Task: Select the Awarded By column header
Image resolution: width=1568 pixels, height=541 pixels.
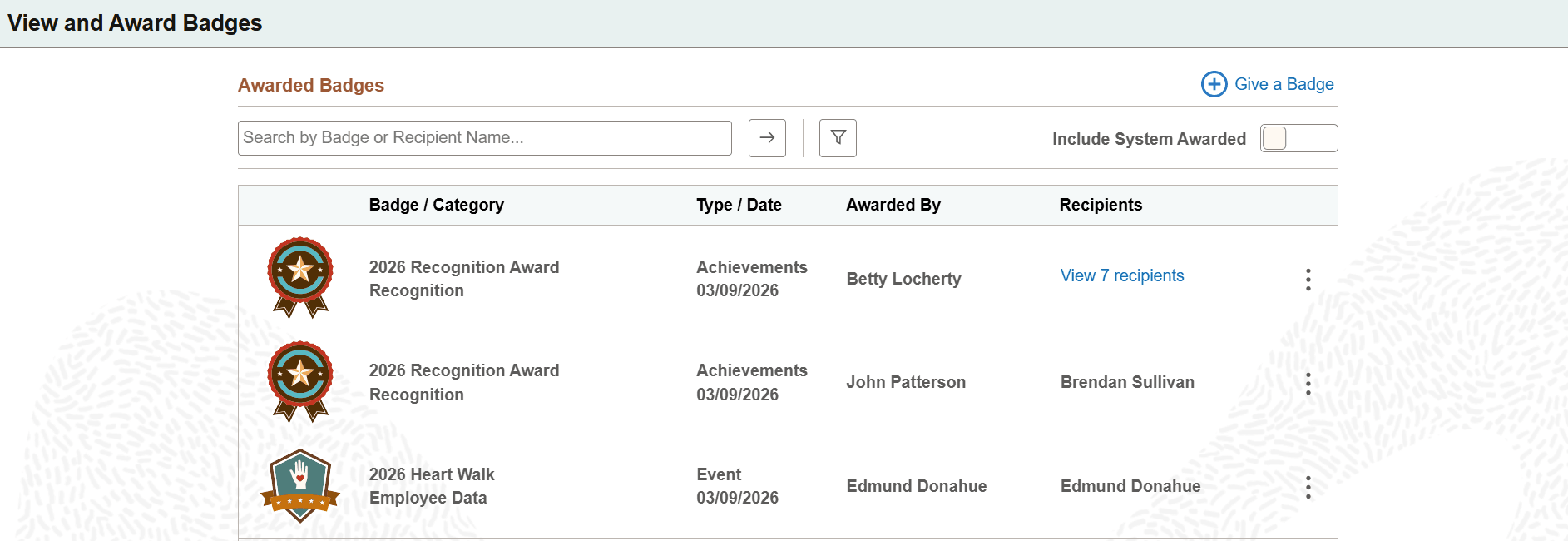Action: click(893, 205)
